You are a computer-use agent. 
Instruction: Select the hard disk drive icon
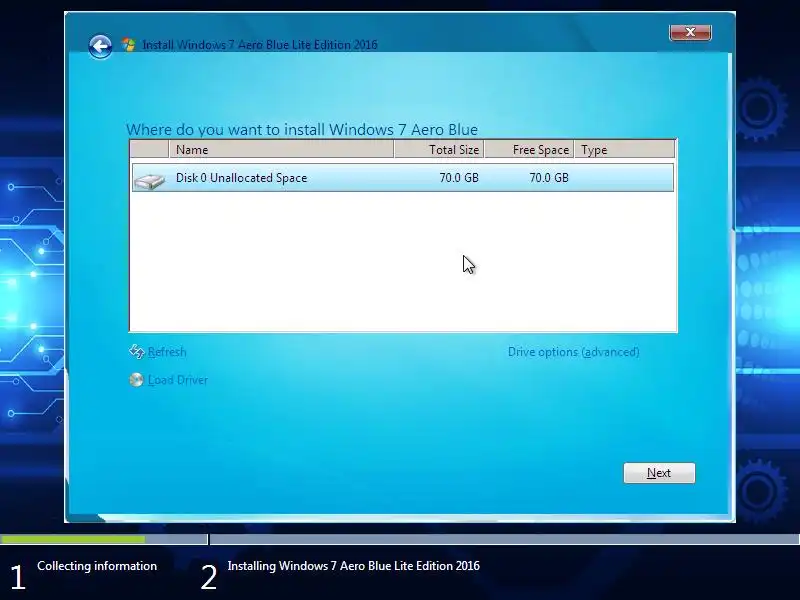pos(149,180)
